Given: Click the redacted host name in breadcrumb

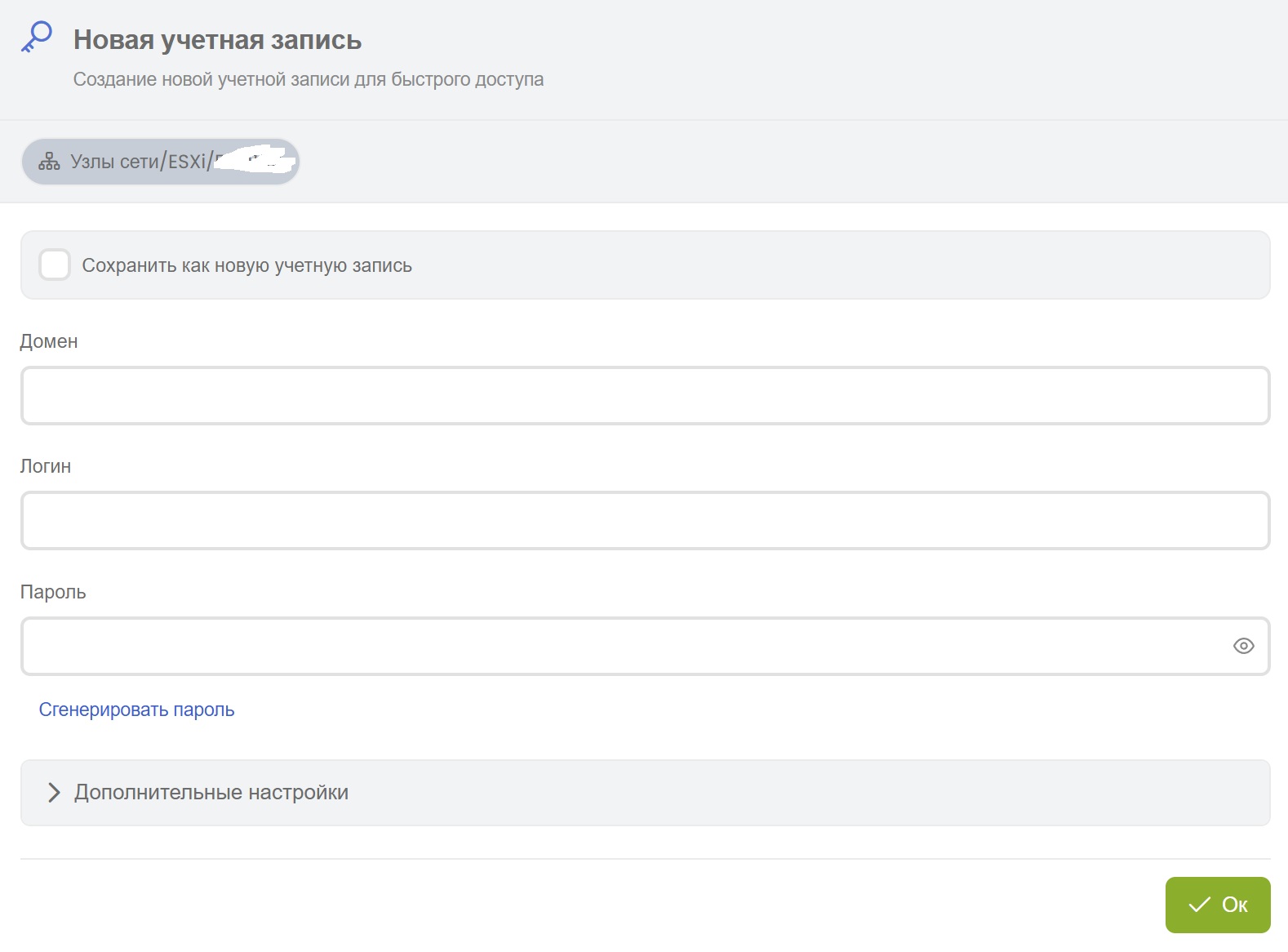Looking at the screenshot, I should tap(255, 161).
